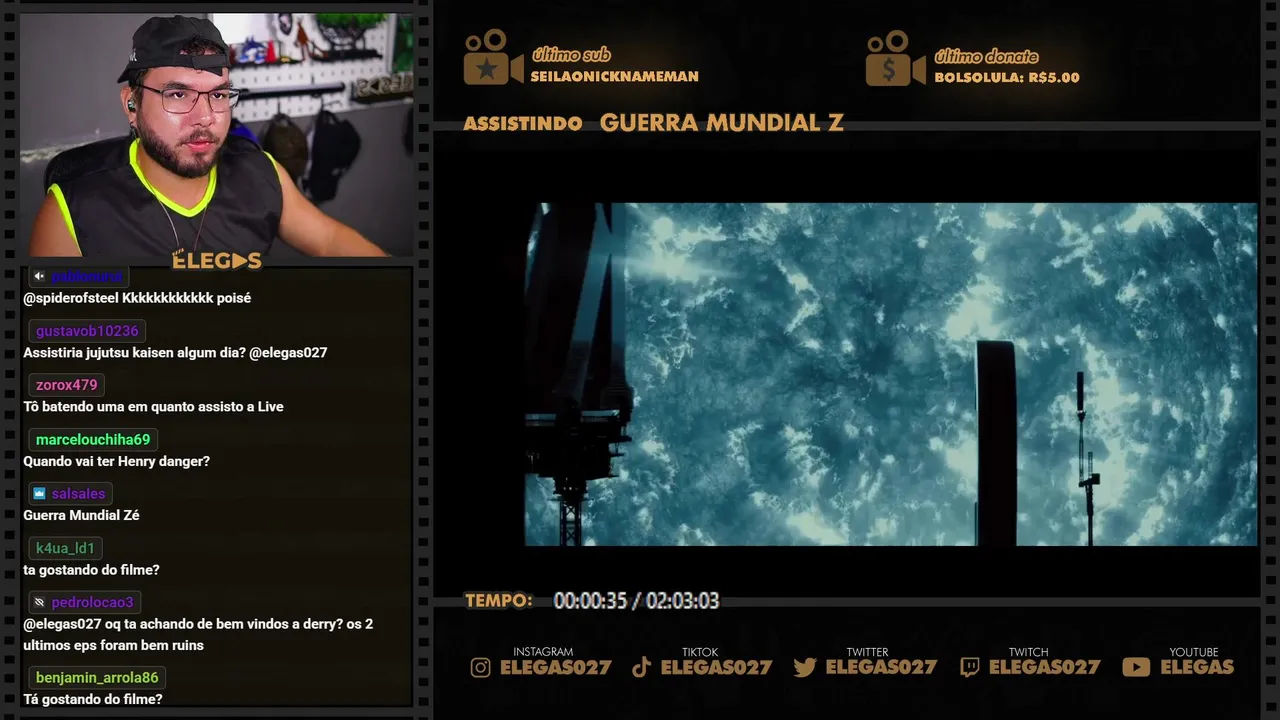Viewport: 1280px width, 720px height.
Task: Click the Twitch logo icon
Action: click(969, 667)
